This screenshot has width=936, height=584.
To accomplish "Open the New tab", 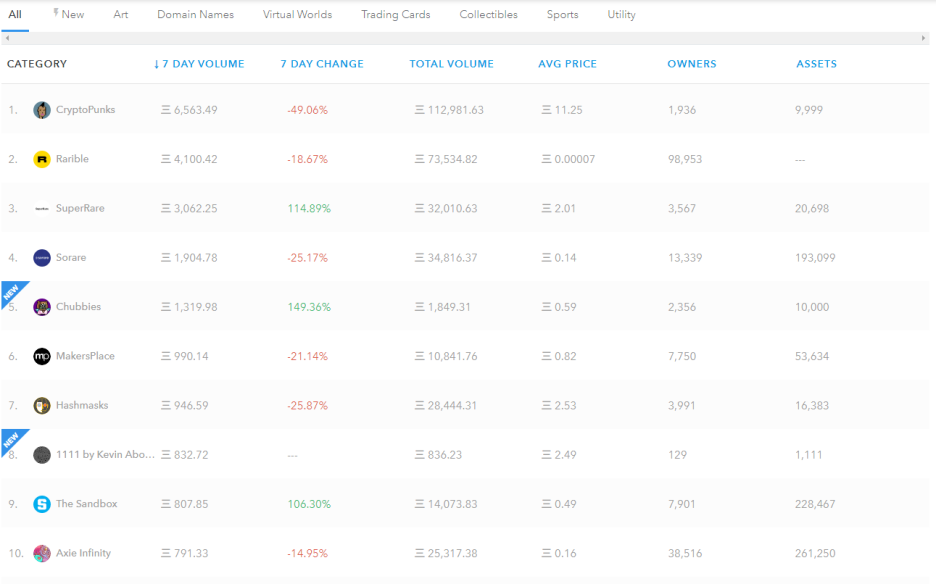I will click(69, 14).
